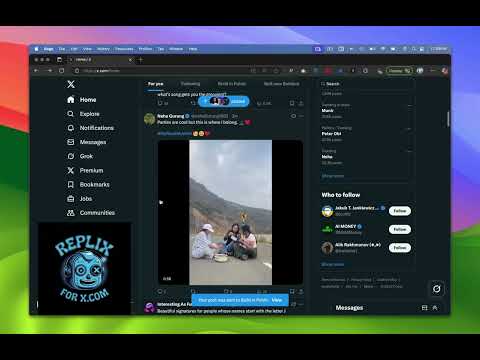This screenshot has height=360, width=480.
Task: Repost the Neha Gurung video post
Action: (x=193, y=291)
